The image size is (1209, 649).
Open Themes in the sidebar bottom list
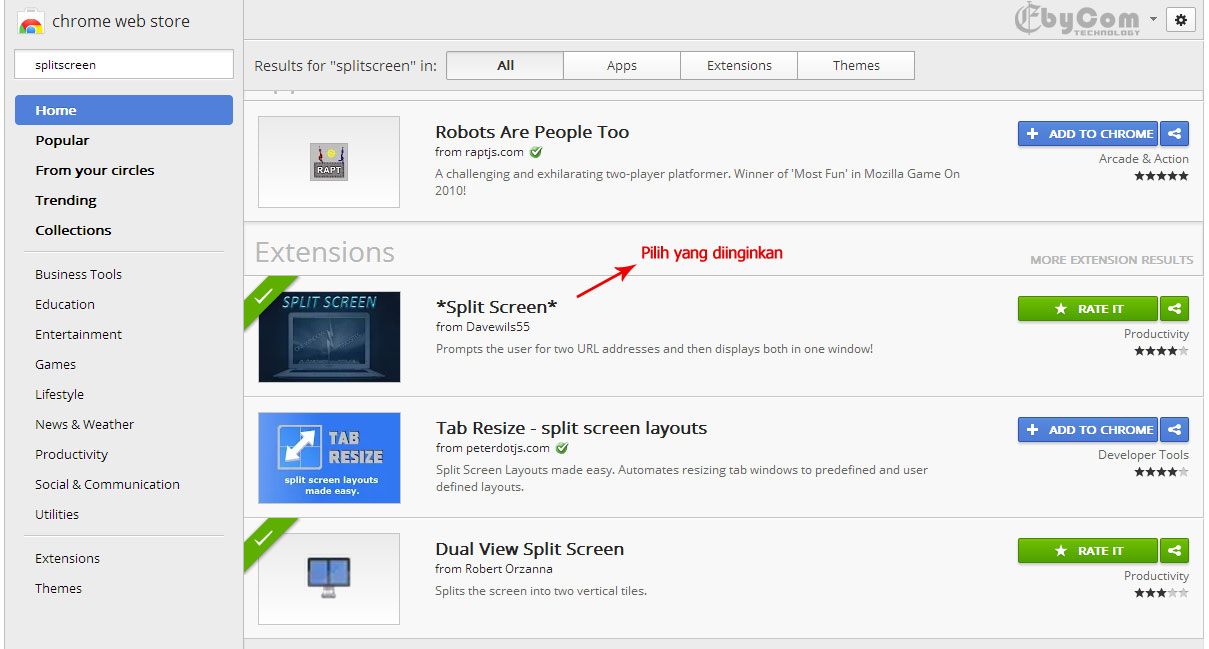coord(58,588)
